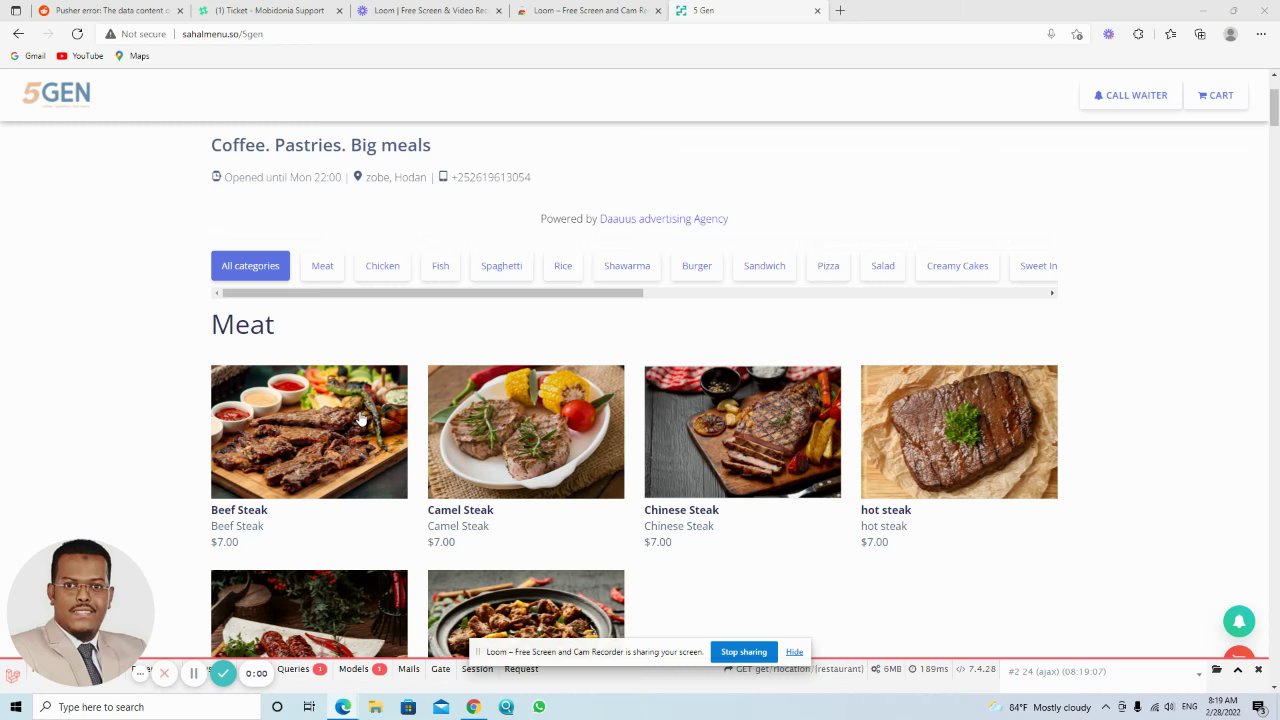Follow the Daauus advertising Agency link

[663, 219]
